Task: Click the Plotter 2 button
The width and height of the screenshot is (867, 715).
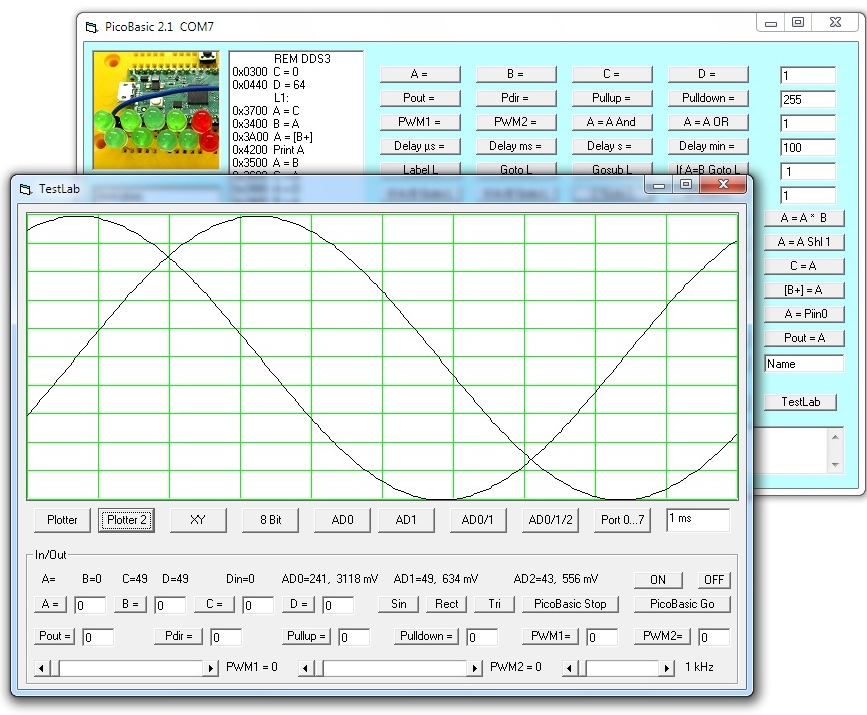Action: pyautogui.click(x=127, y=520)
